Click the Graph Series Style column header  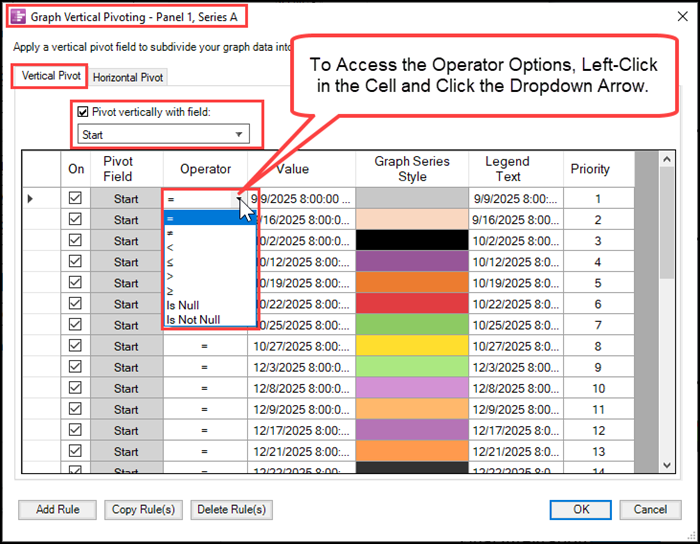coord(412,169)
